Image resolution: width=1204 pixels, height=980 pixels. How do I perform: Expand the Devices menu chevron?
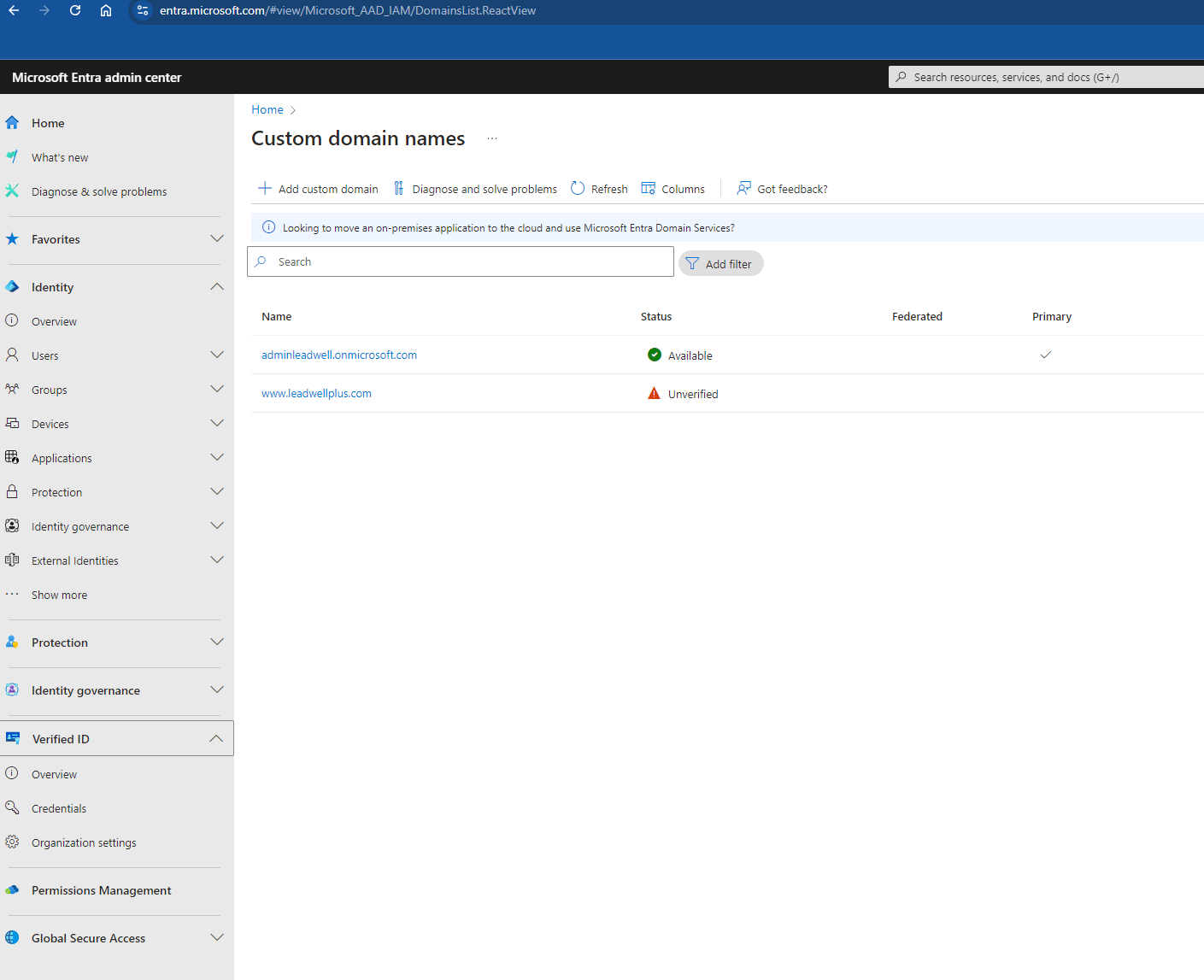pos(217,423)
